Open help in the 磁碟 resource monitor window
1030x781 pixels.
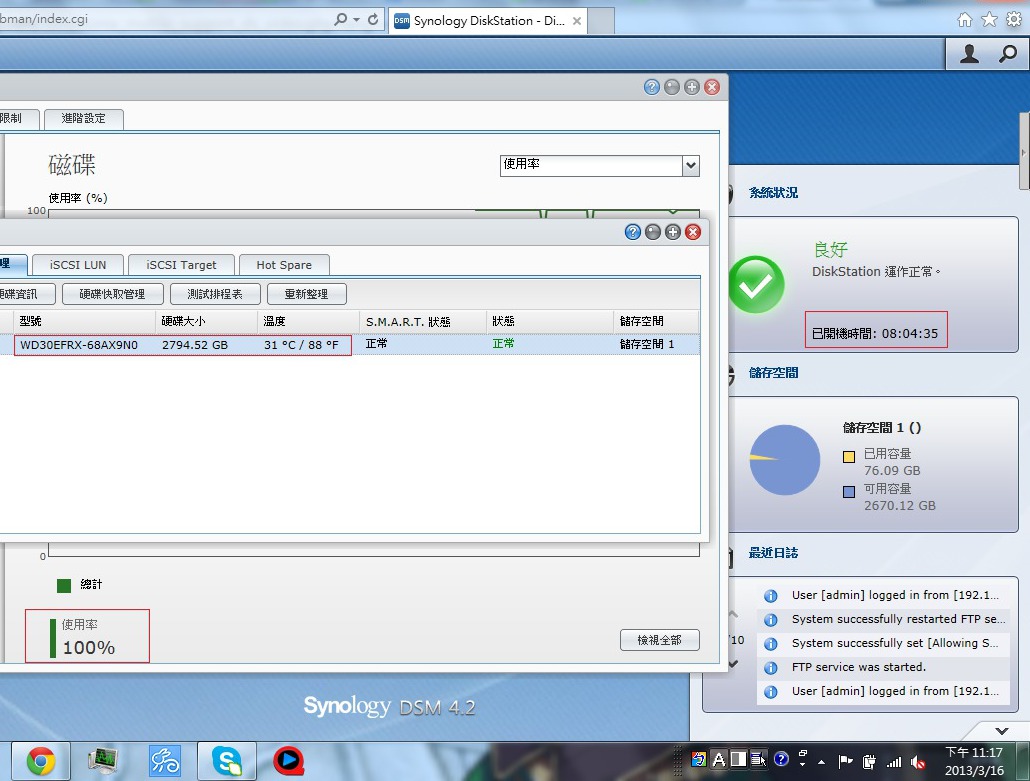[x=652, y=87]
